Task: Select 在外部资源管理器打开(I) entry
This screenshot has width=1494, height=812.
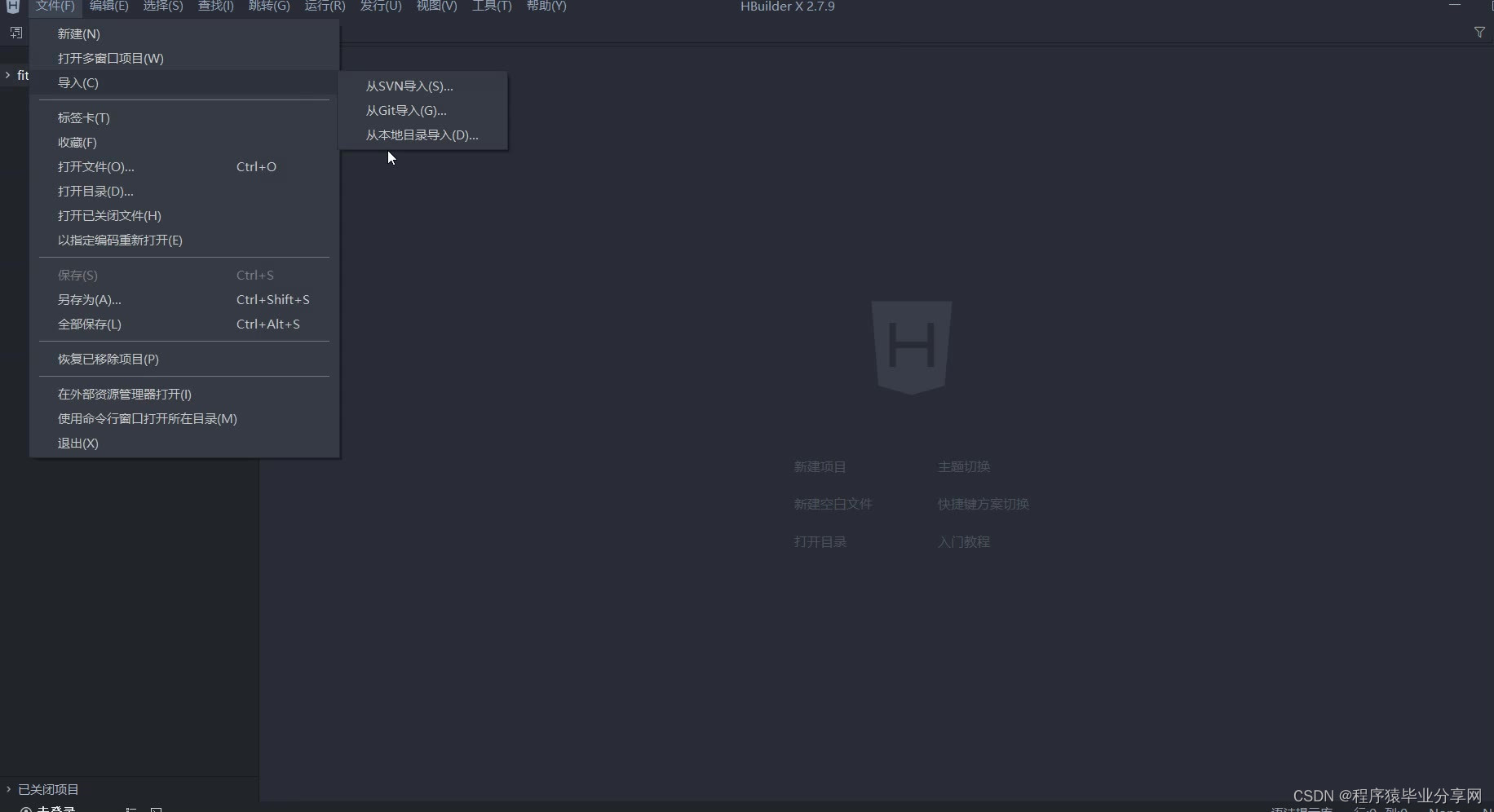Action: (x=184, y=394)
